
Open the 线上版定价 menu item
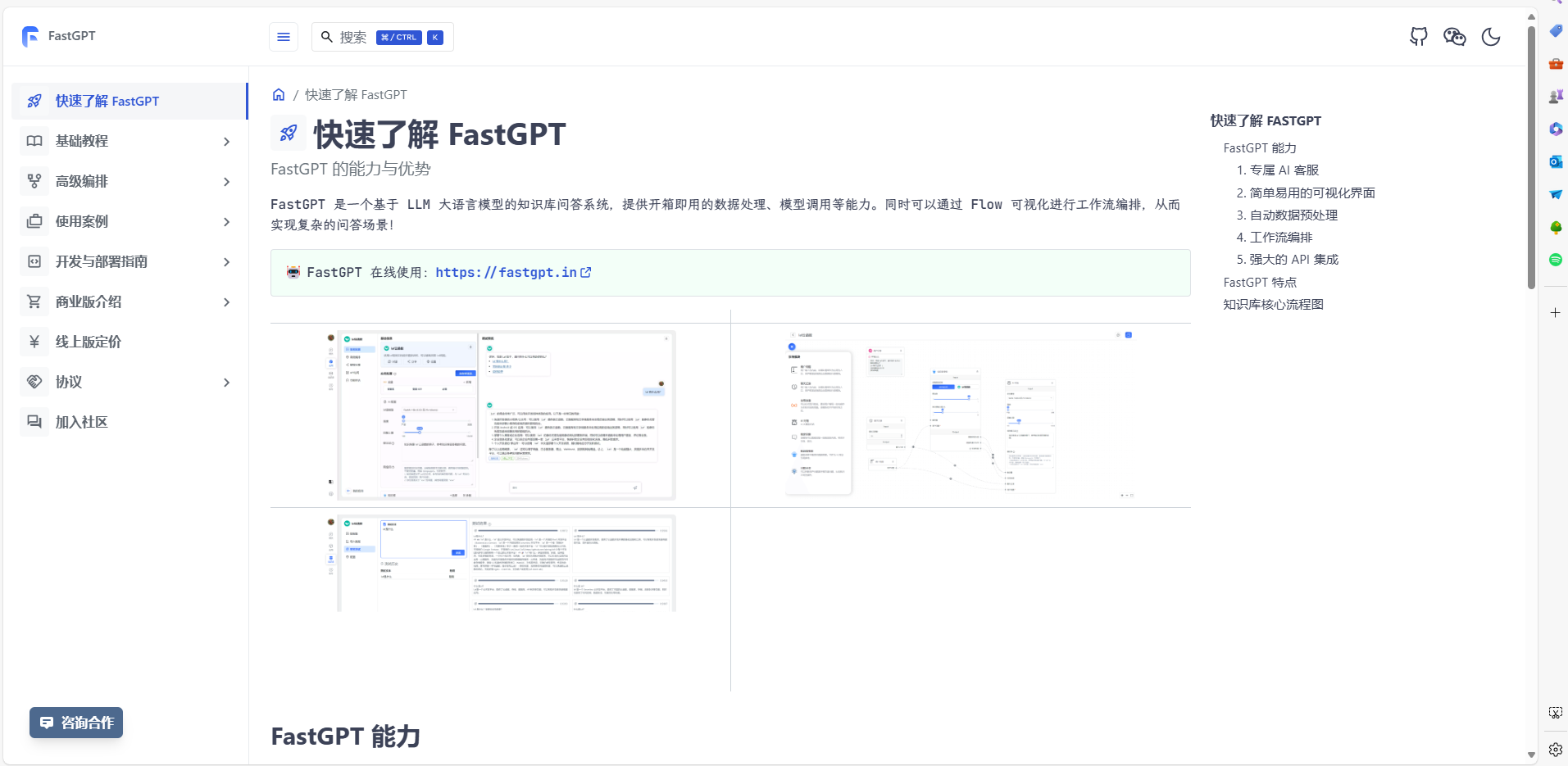[x=130, y=342]
